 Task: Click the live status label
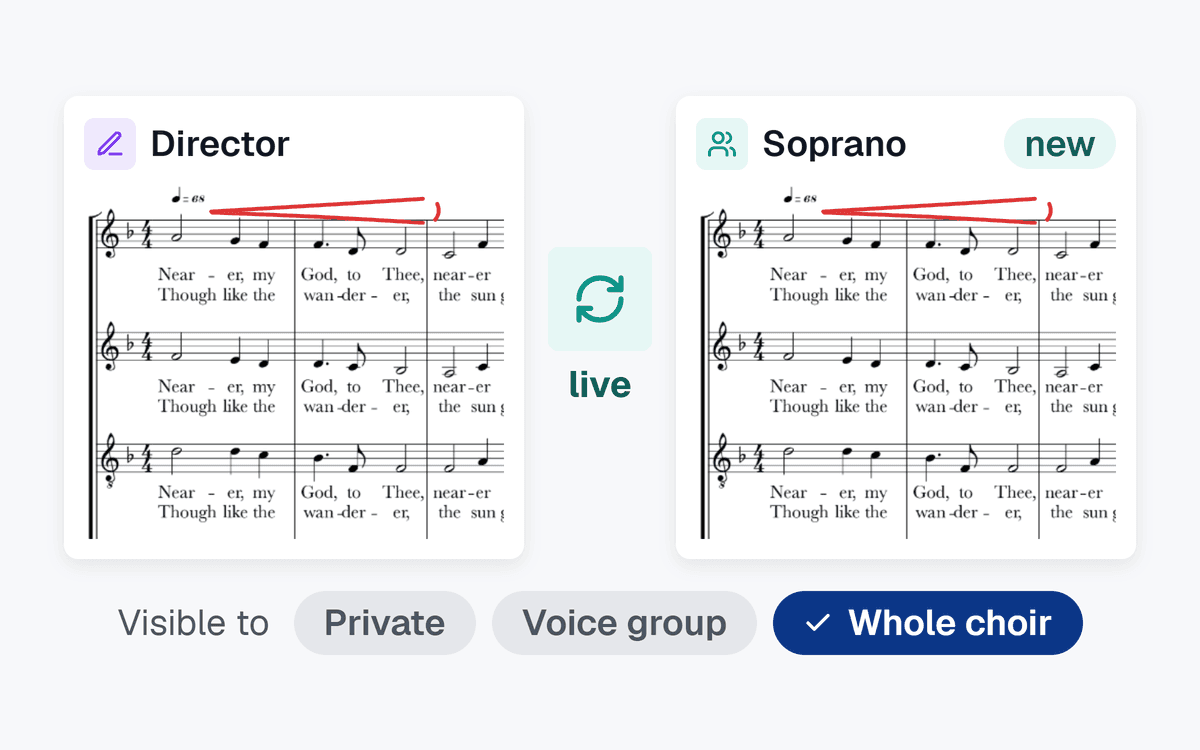tap(600, 384)
